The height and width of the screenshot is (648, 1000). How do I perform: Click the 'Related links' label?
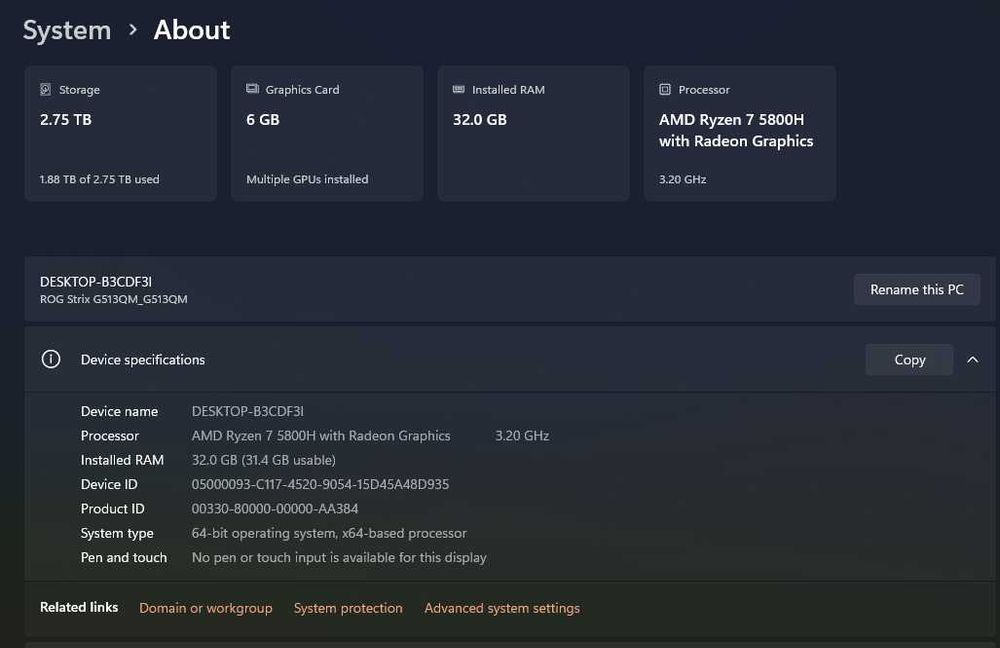pos(79,607)
